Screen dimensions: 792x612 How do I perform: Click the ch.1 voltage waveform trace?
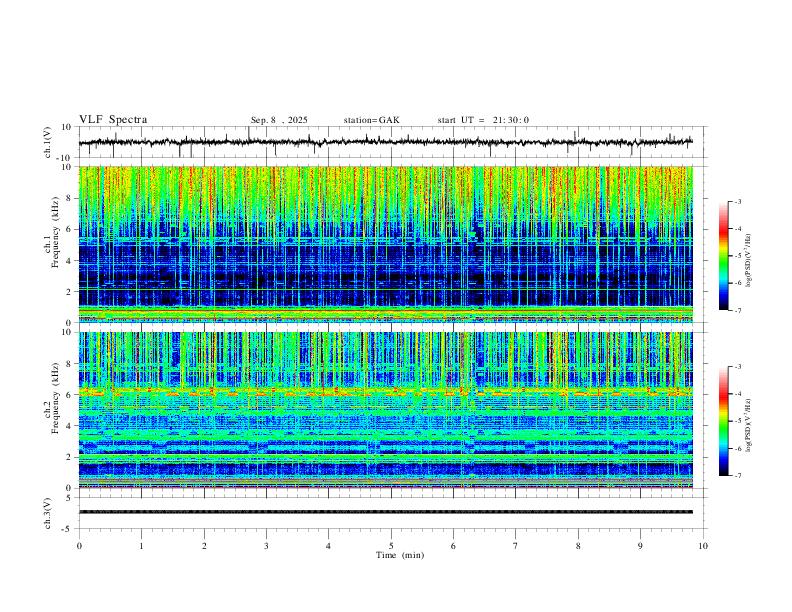385,142
